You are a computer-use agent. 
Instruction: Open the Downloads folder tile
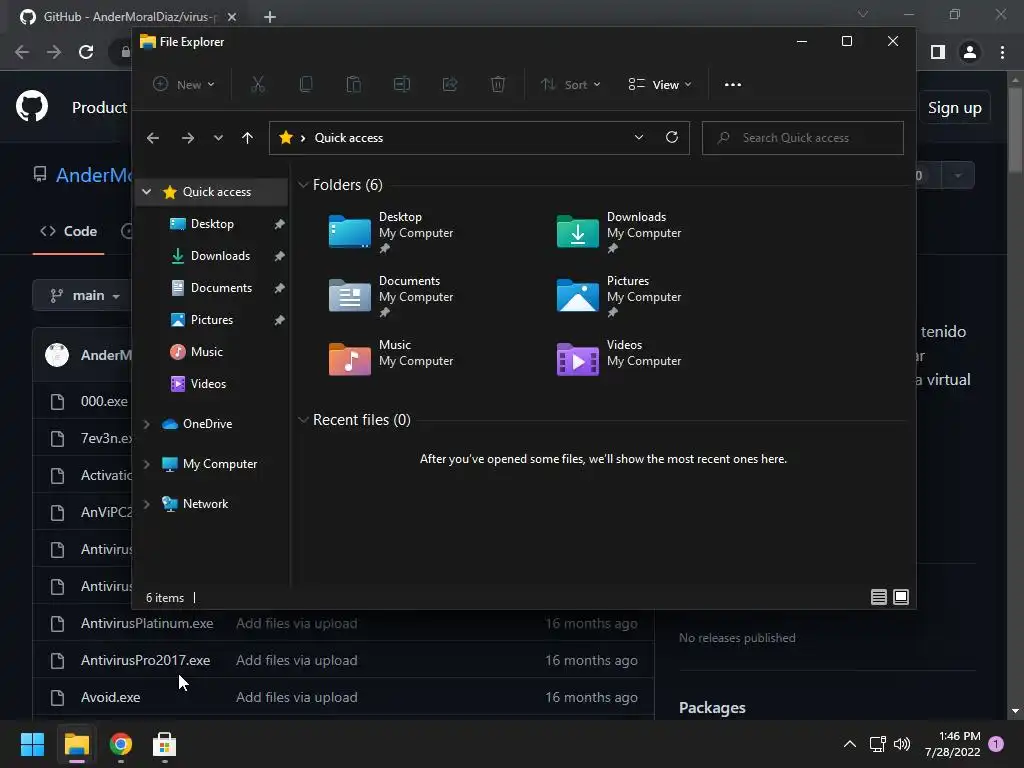pyautogui.click(x=619, y=232)
